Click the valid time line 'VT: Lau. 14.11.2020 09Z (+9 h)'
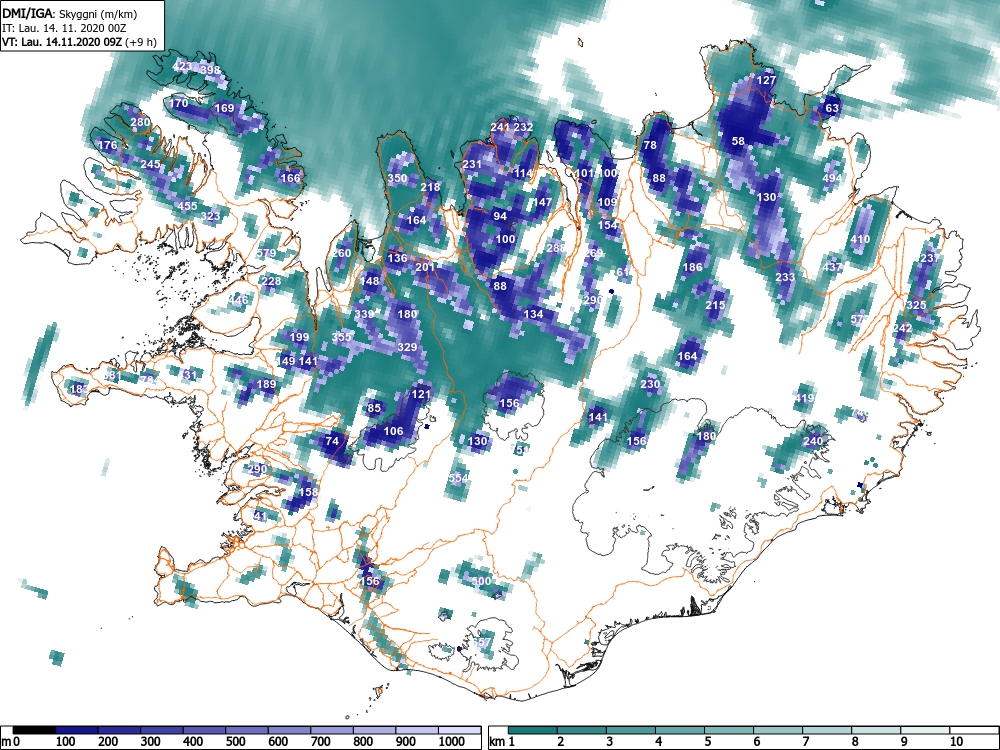The width and height of the screenshot is (1000, 750). tap(79, 42)
